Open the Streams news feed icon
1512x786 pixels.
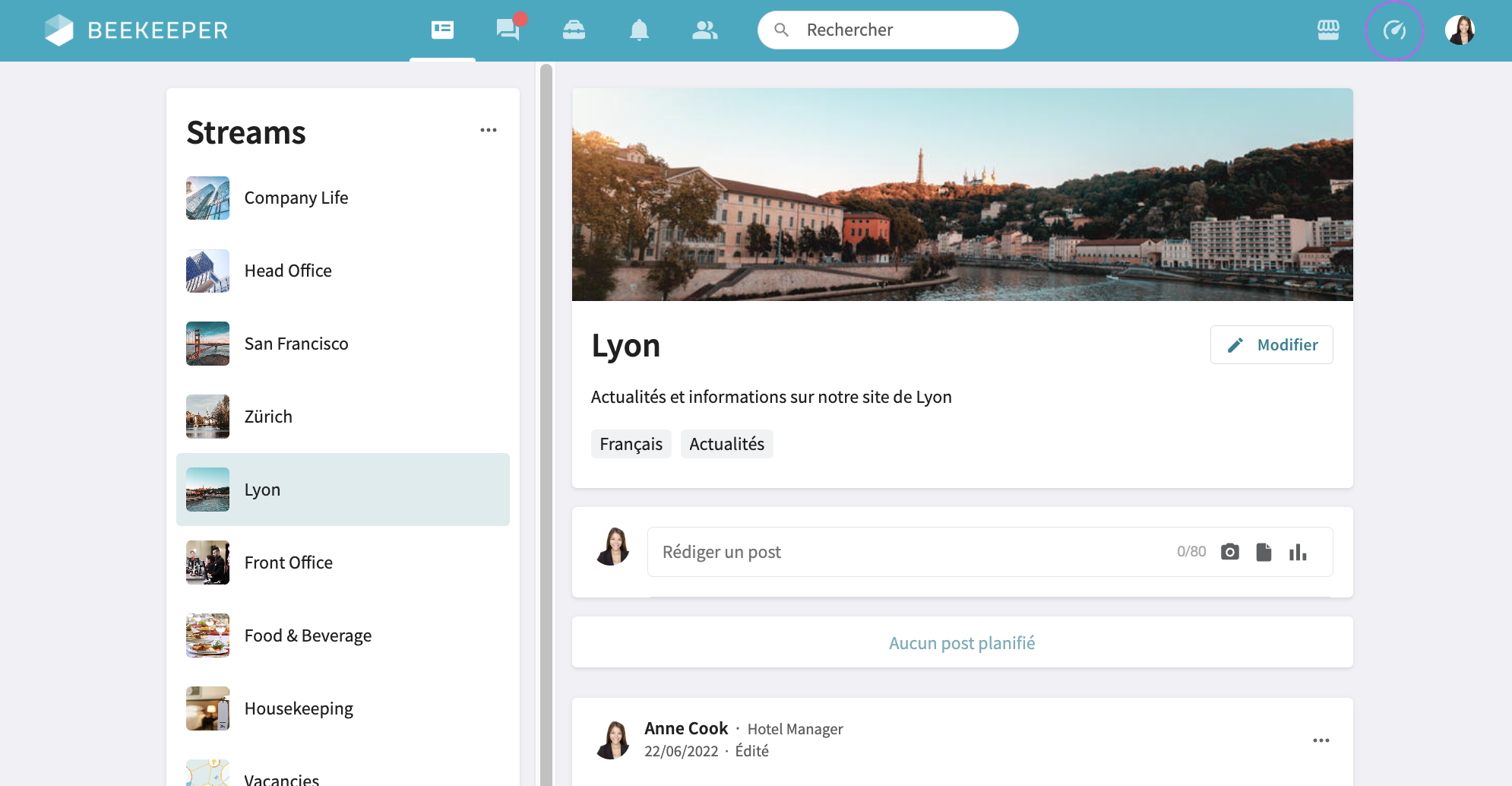[x=442, y=30]
